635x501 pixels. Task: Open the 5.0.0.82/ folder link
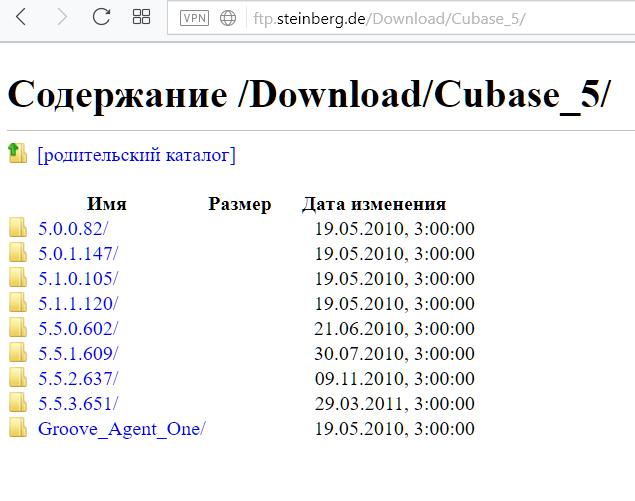click(x=73, y=229)
